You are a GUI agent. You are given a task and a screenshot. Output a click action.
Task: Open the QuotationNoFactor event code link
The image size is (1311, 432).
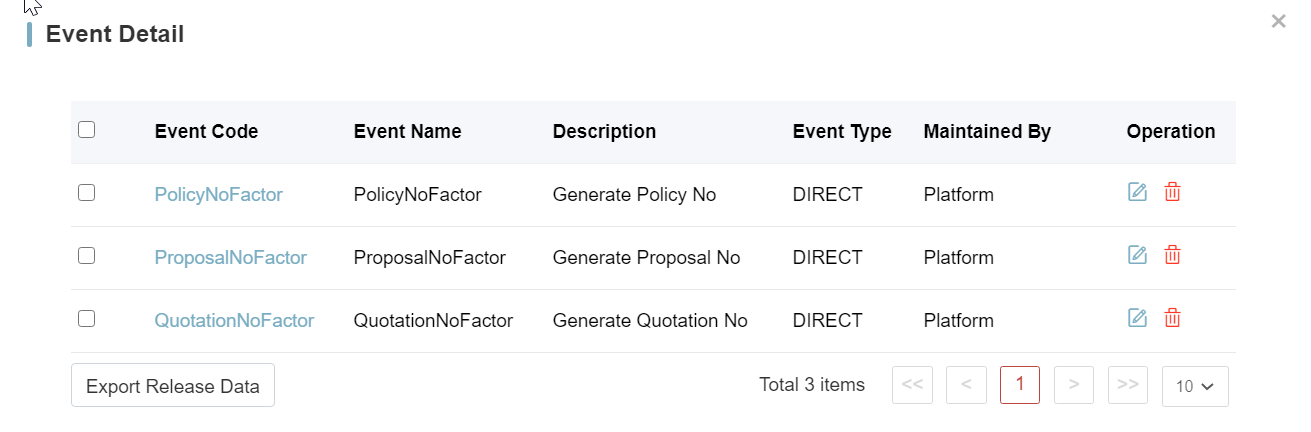pyautogui.click(x=234, y=321)
